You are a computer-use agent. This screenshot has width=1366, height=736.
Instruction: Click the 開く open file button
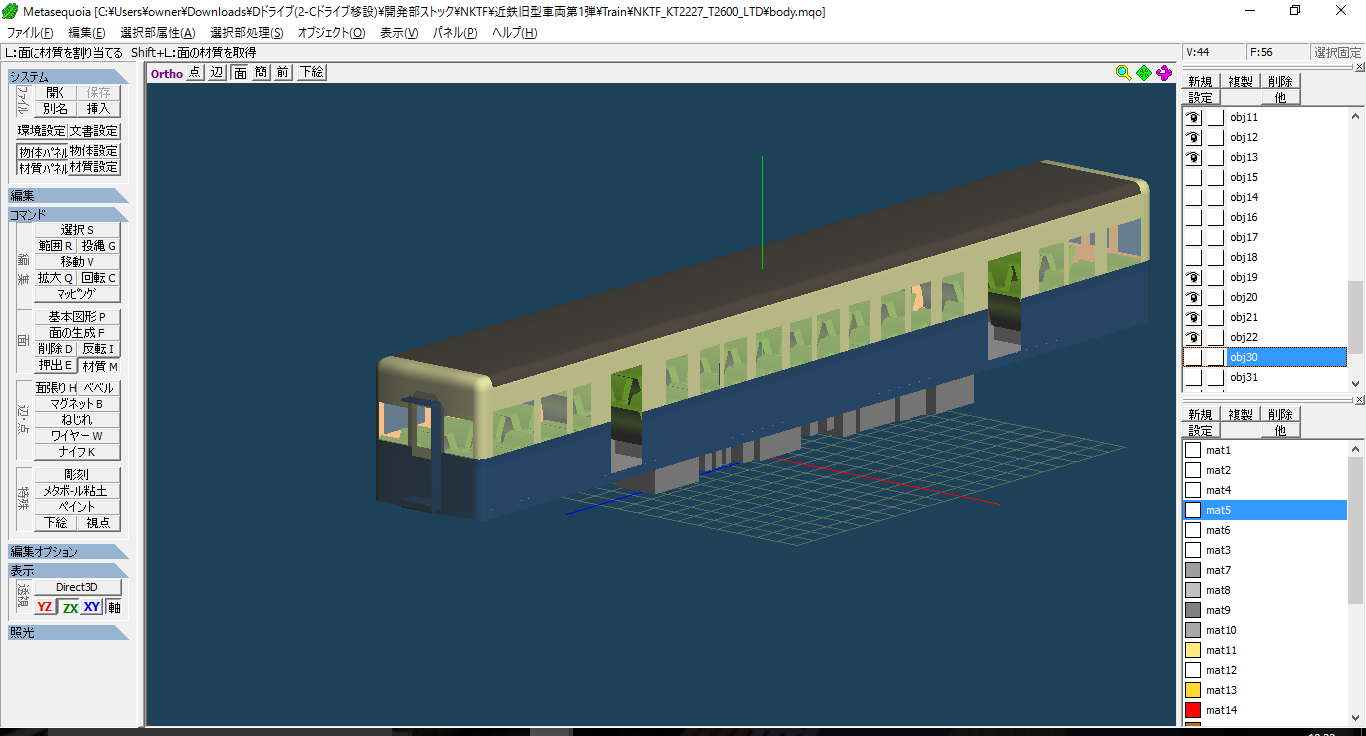pos(55,92)
